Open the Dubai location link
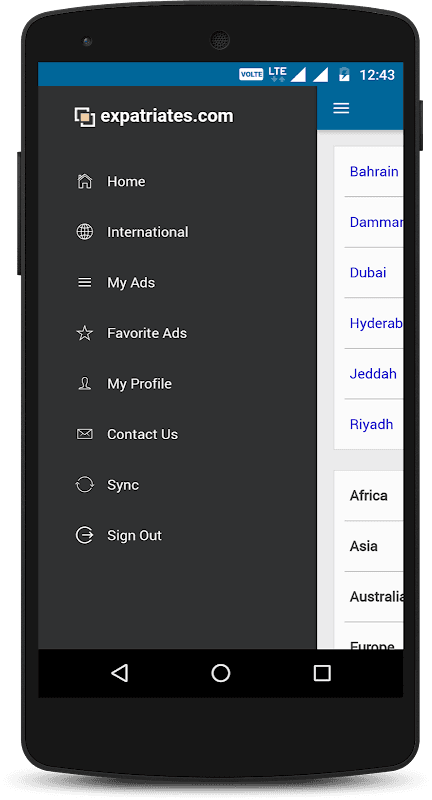 tap(368, 272)
